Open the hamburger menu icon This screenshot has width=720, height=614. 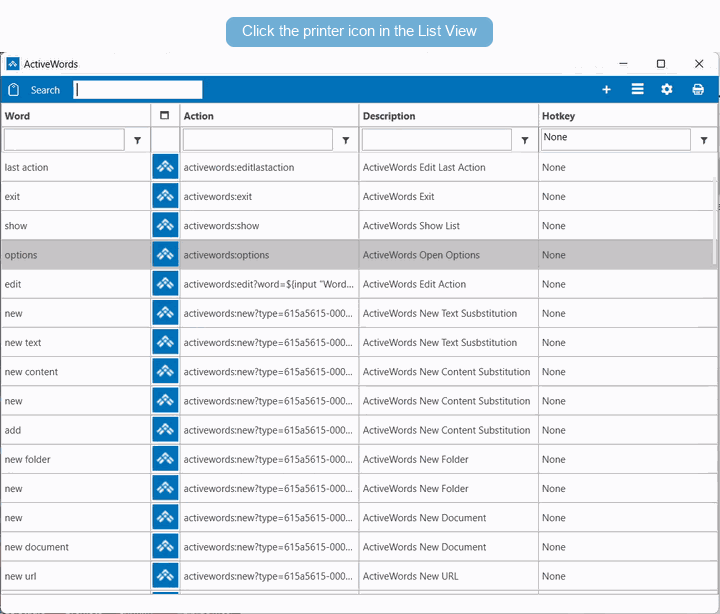[x=637, y=89]
